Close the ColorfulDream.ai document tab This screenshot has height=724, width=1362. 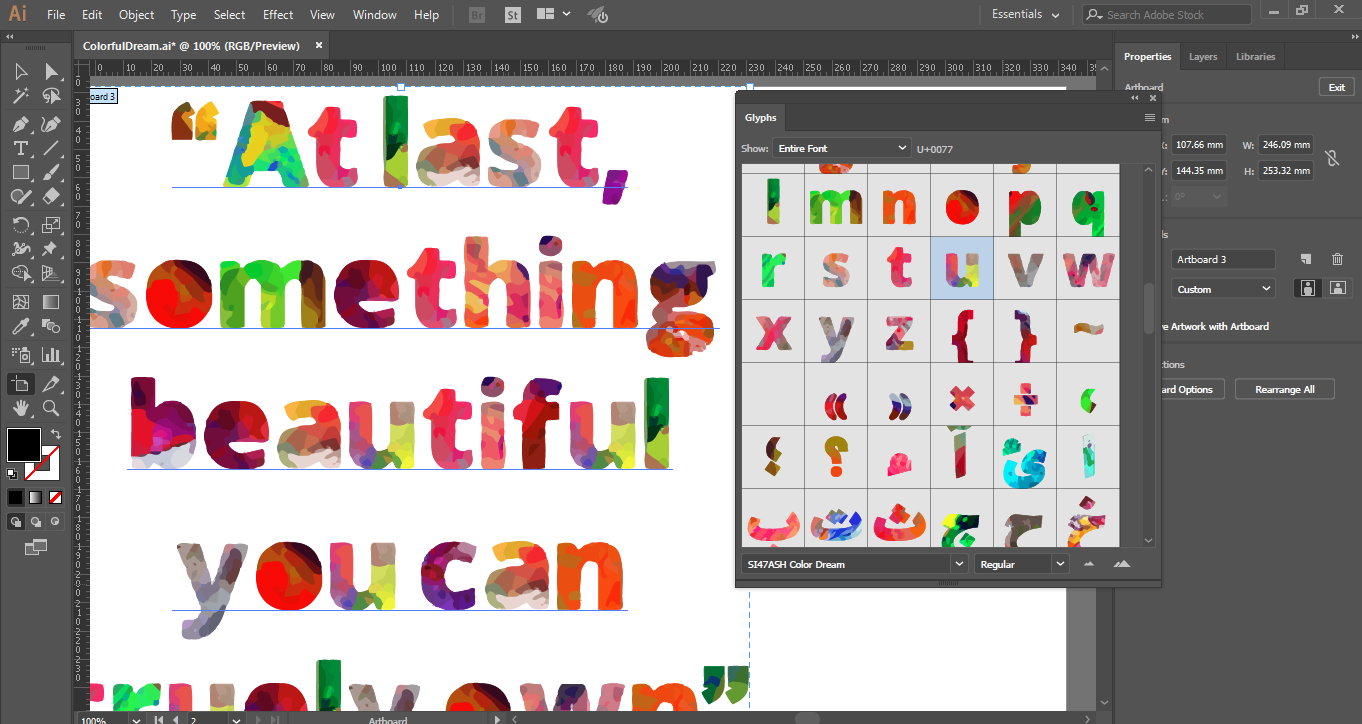point(319,45)
